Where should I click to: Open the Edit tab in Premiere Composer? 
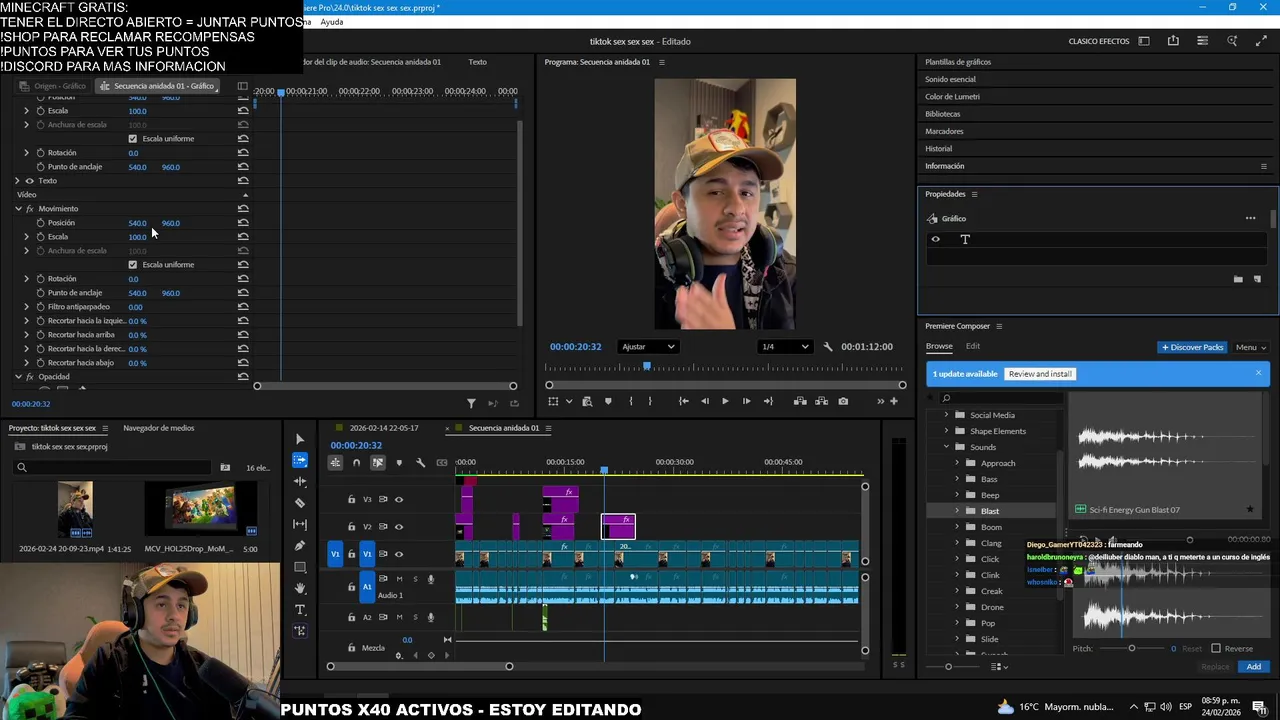pos(973,346)
